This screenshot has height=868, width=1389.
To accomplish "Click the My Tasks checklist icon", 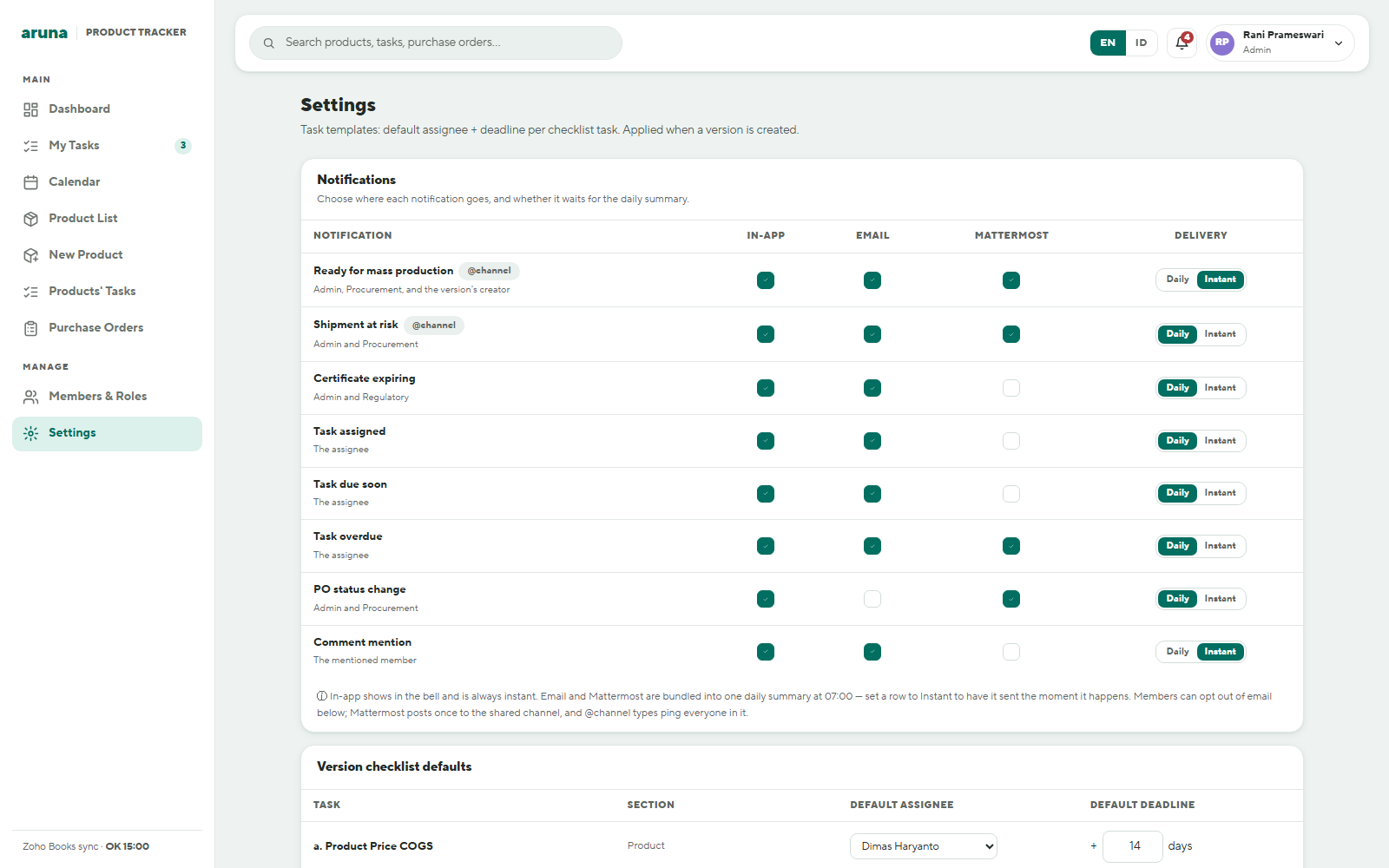I will coord(31,146).
